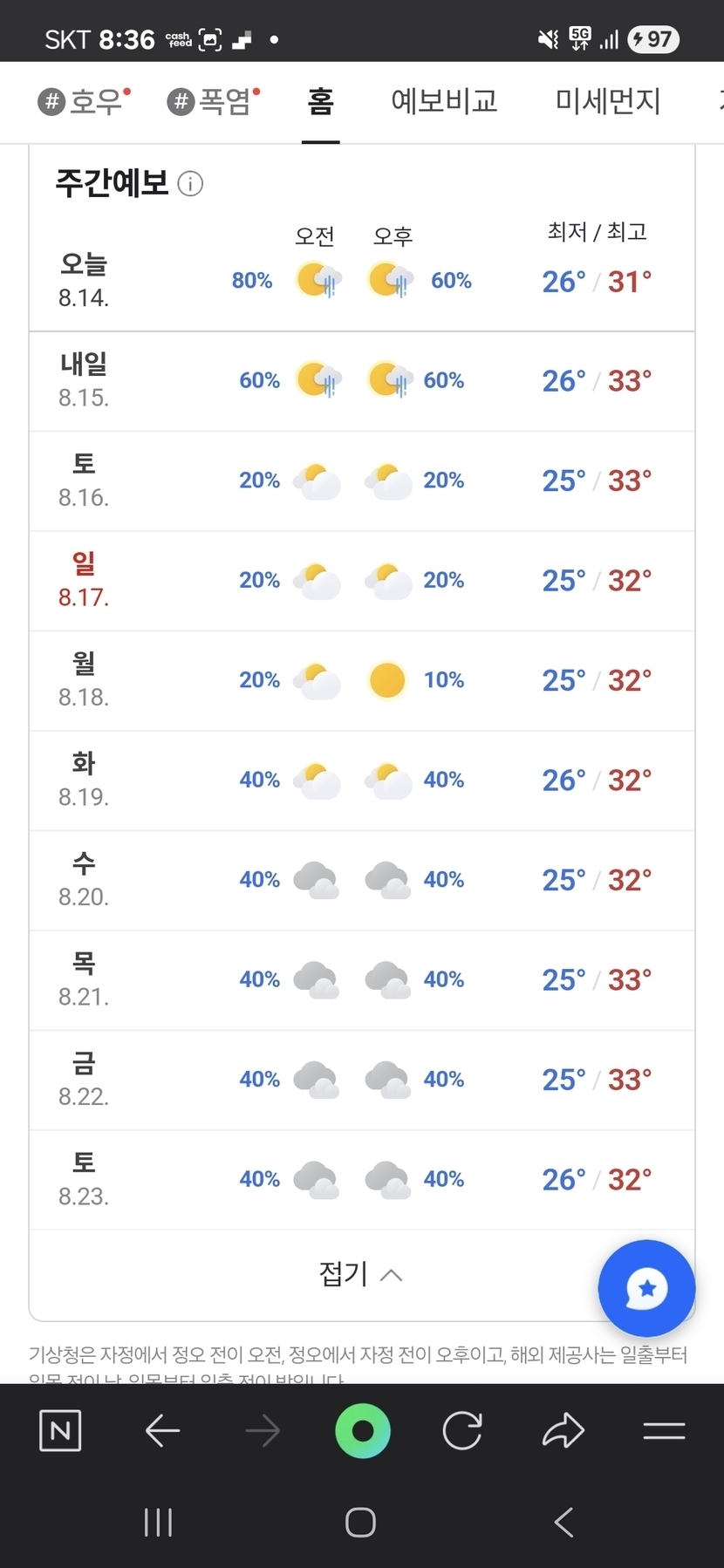Tap the forward arrow in browser bar
The width and height of the screenshot is (724, 1568).
[x=263, y=1430]
